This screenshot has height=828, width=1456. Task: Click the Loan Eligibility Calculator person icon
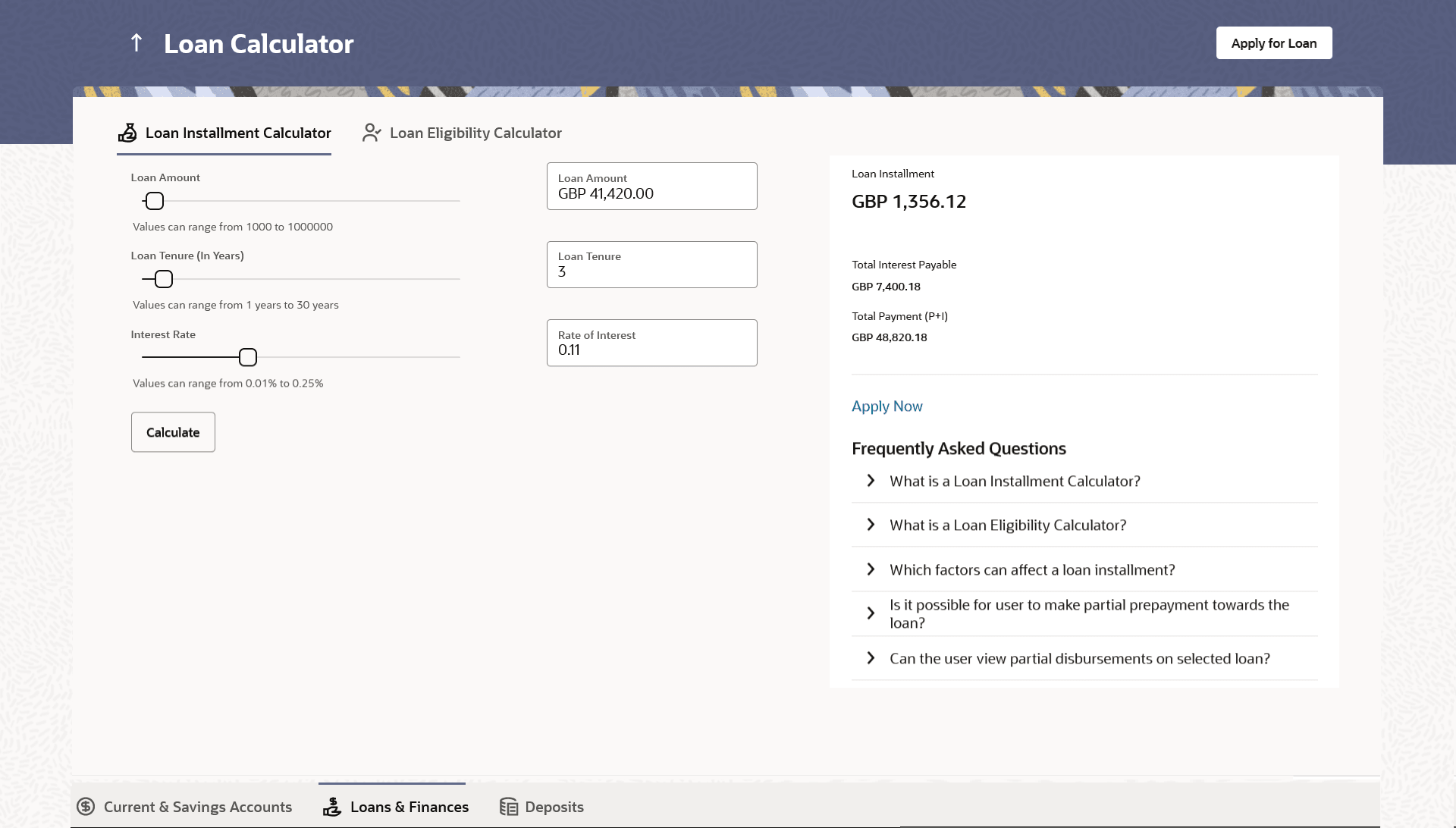tap(372, 133)
